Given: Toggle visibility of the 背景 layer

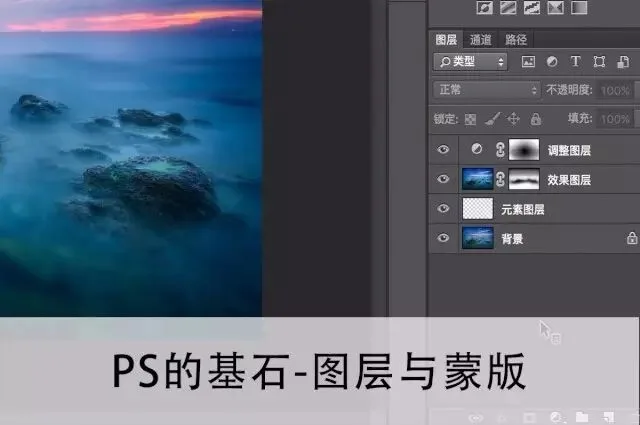Looking at the screenshot, I should pyautogui.click(x=443, y=238).
